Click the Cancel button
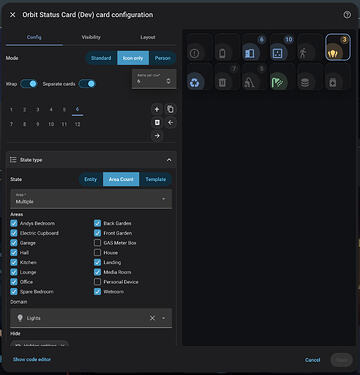Screen dimensions: 360x375 pos(312,360)
